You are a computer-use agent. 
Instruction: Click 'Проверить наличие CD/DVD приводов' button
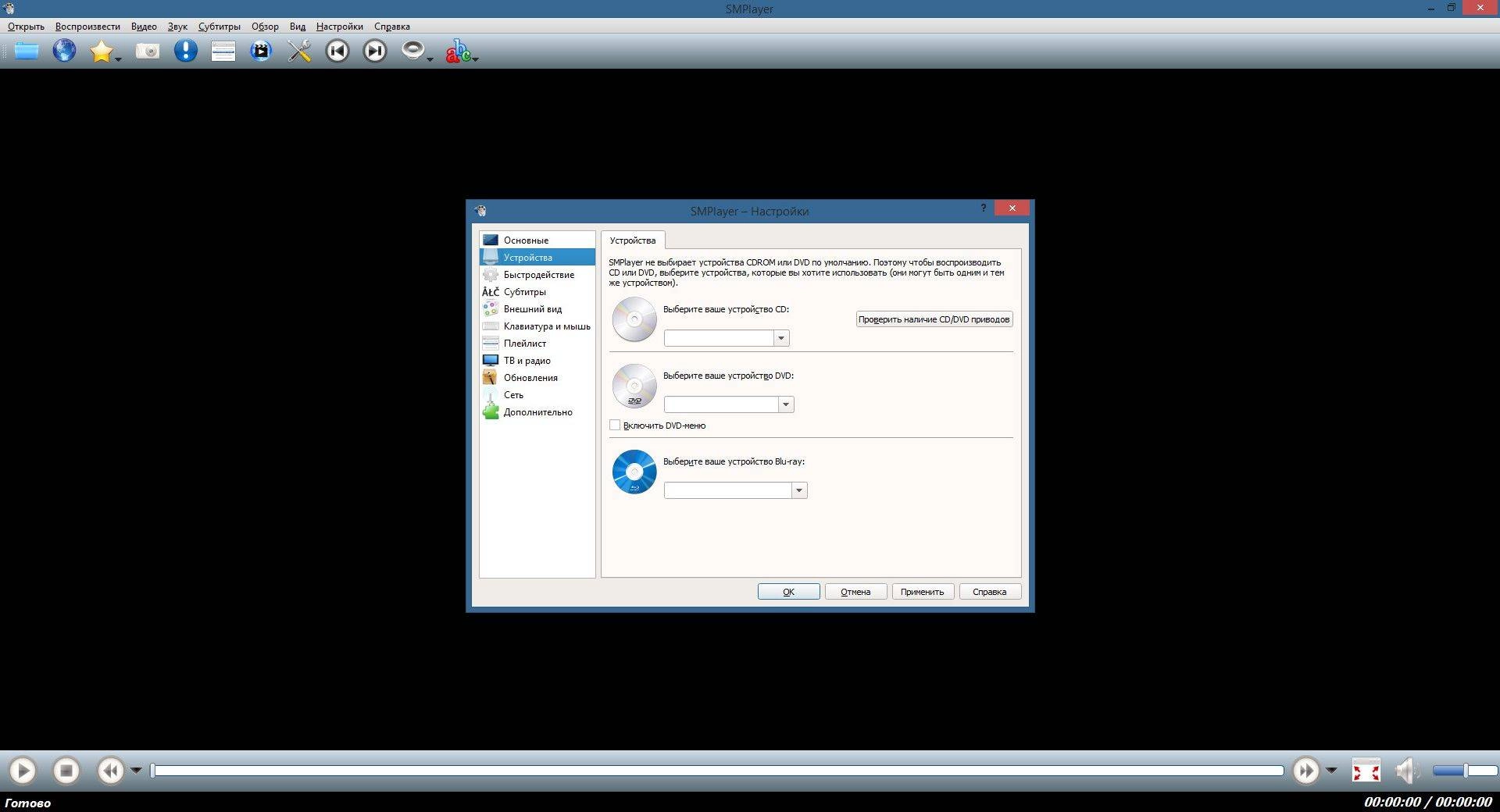click(934, 319)
